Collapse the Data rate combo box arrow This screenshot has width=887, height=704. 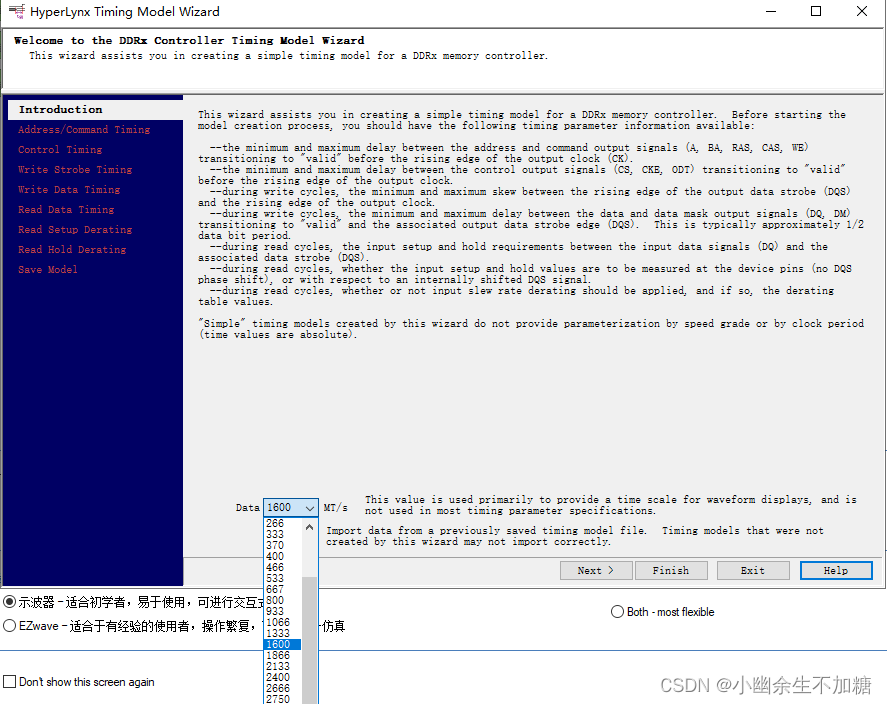(309, 508)
